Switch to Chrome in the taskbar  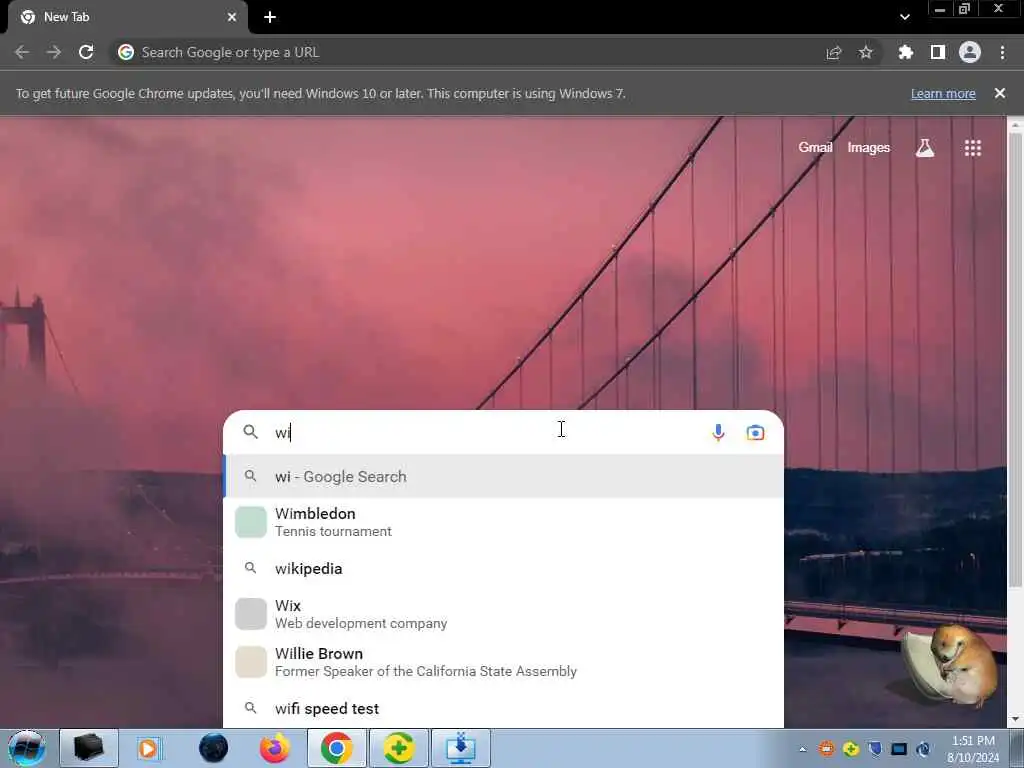tap(337, 748)
